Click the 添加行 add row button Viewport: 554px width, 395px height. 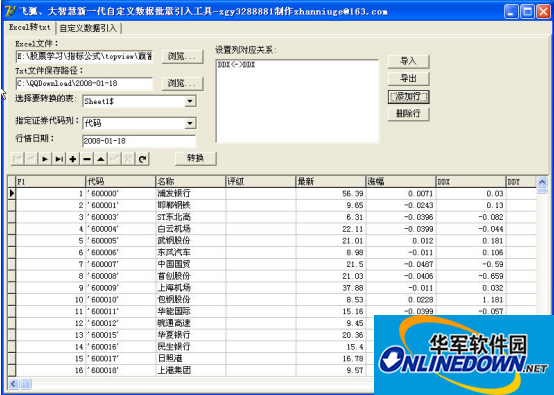(408, 96)
